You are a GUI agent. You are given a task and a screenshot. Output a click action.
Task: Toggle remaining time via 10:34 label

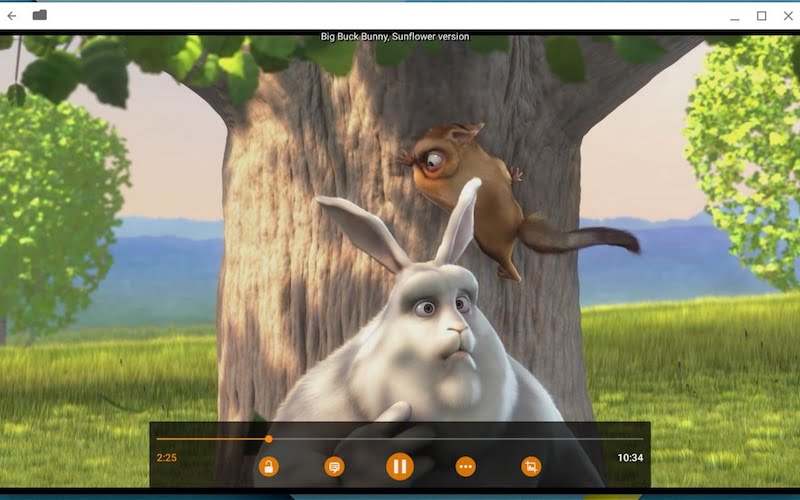[630, 458]
